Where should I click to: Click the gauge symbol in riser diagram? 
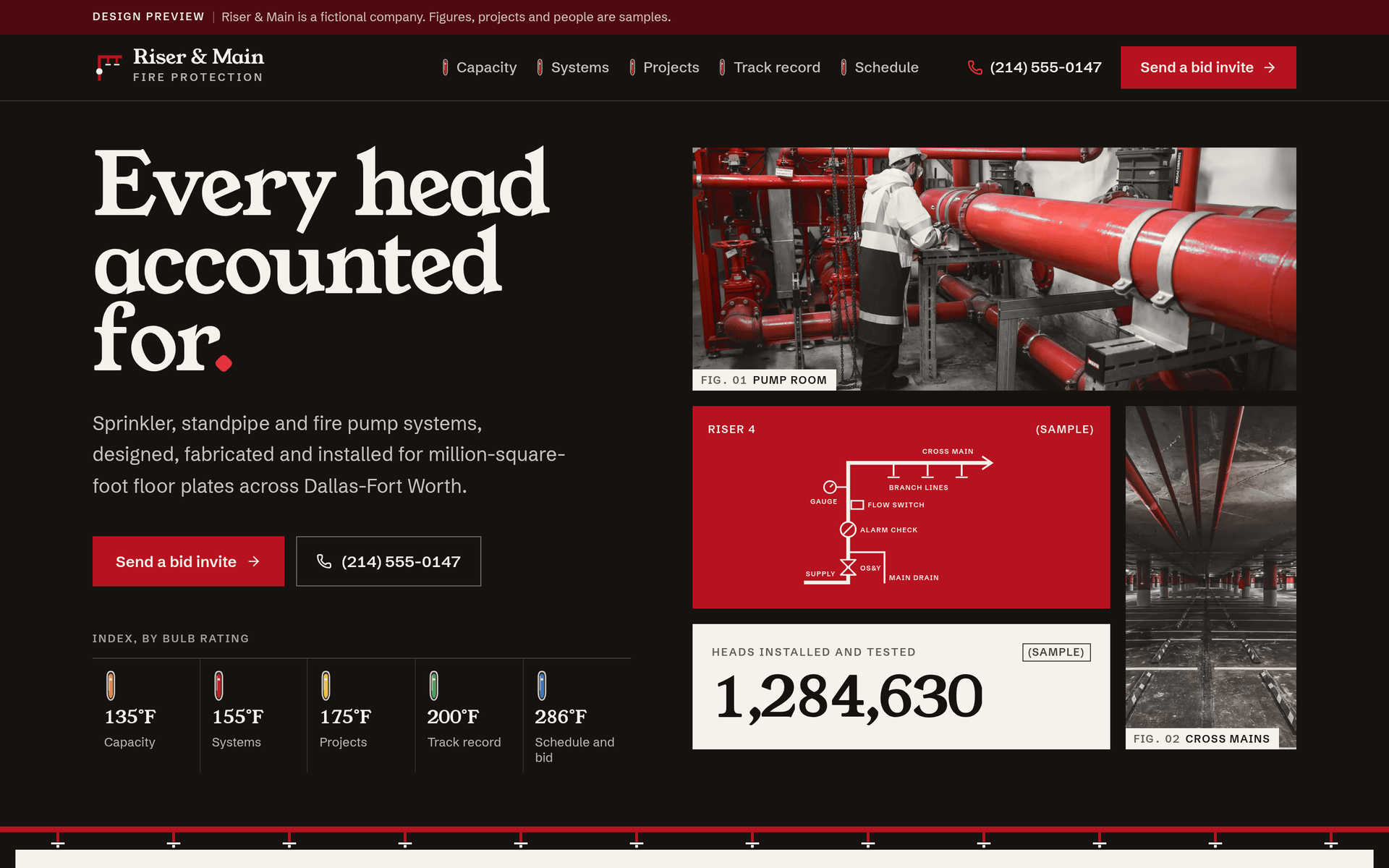click(x=830, y=487)
